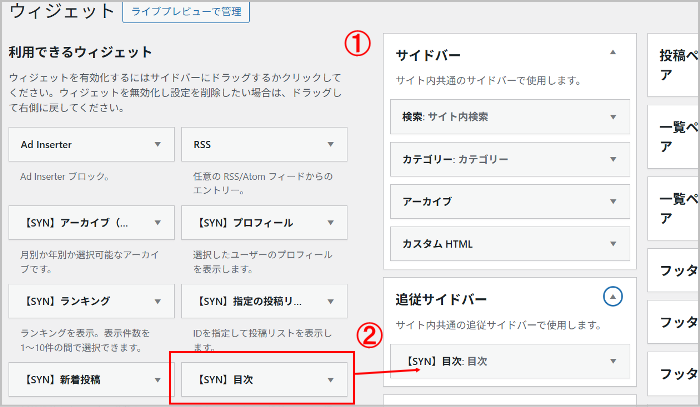Select the RSS widget title
This screenshot has width=700, height=407.
pyautogui.click(x=202, y=145)
